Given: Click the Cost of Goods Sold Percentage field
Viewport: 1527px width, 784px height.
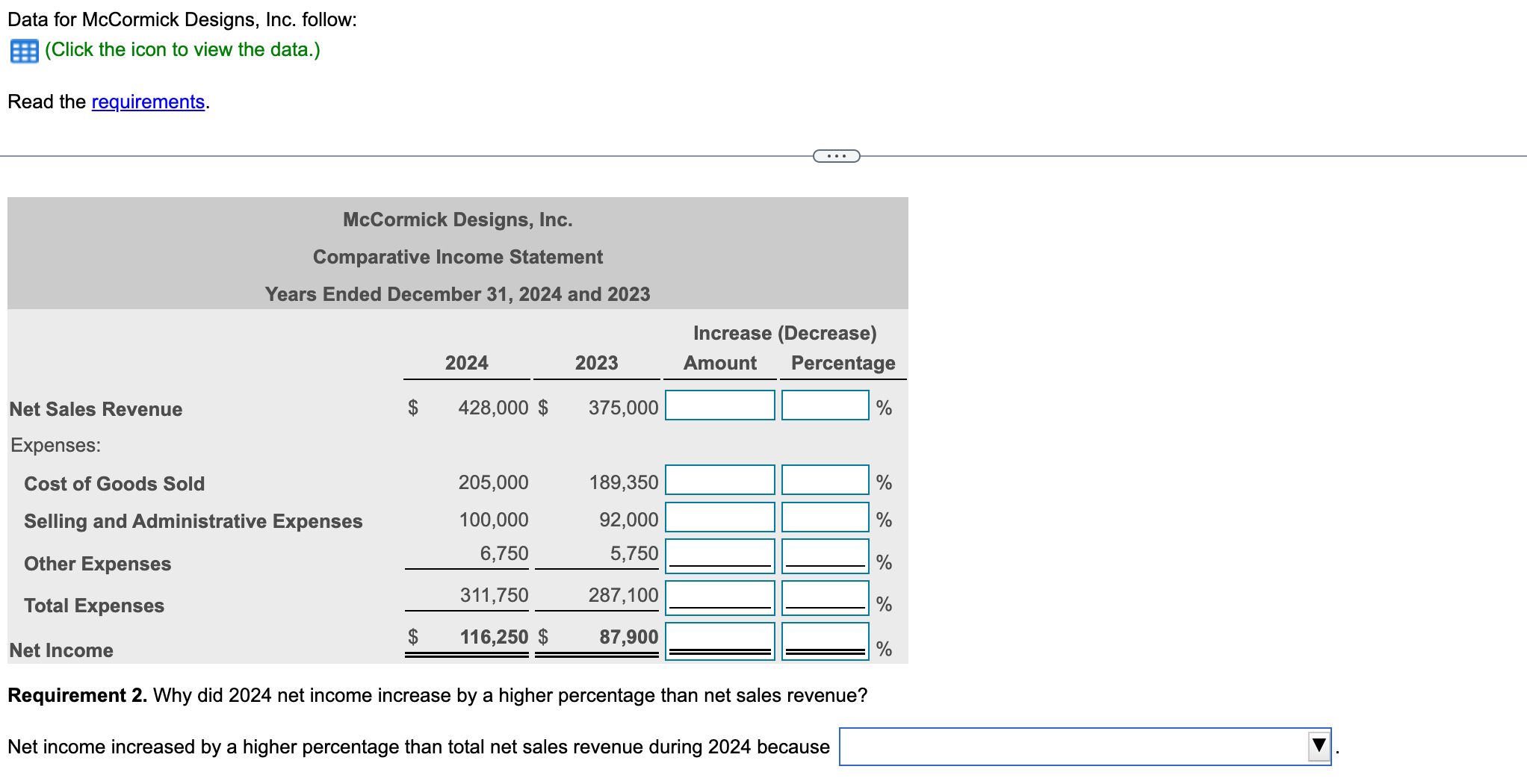Looking at the screenshot, I should [825, 479].
